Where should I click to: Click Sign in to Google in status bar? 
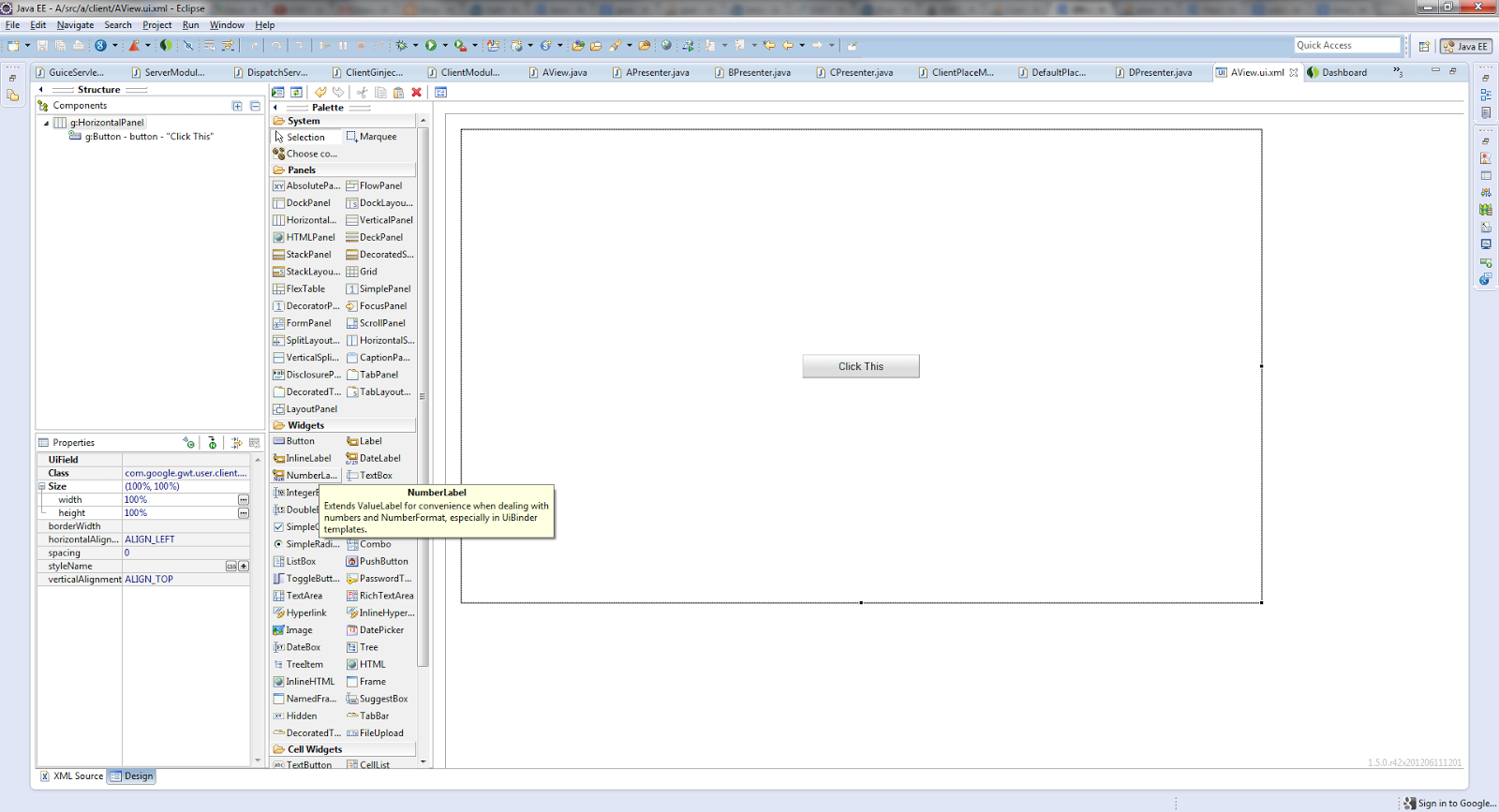1449,804
